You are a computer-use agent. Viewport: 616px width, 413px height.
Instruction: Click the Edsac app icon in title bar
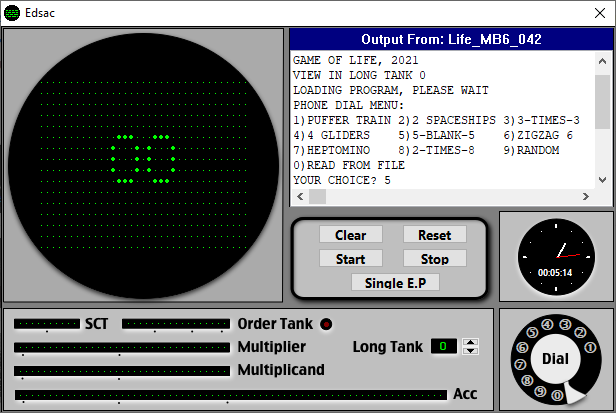[12, 12]
